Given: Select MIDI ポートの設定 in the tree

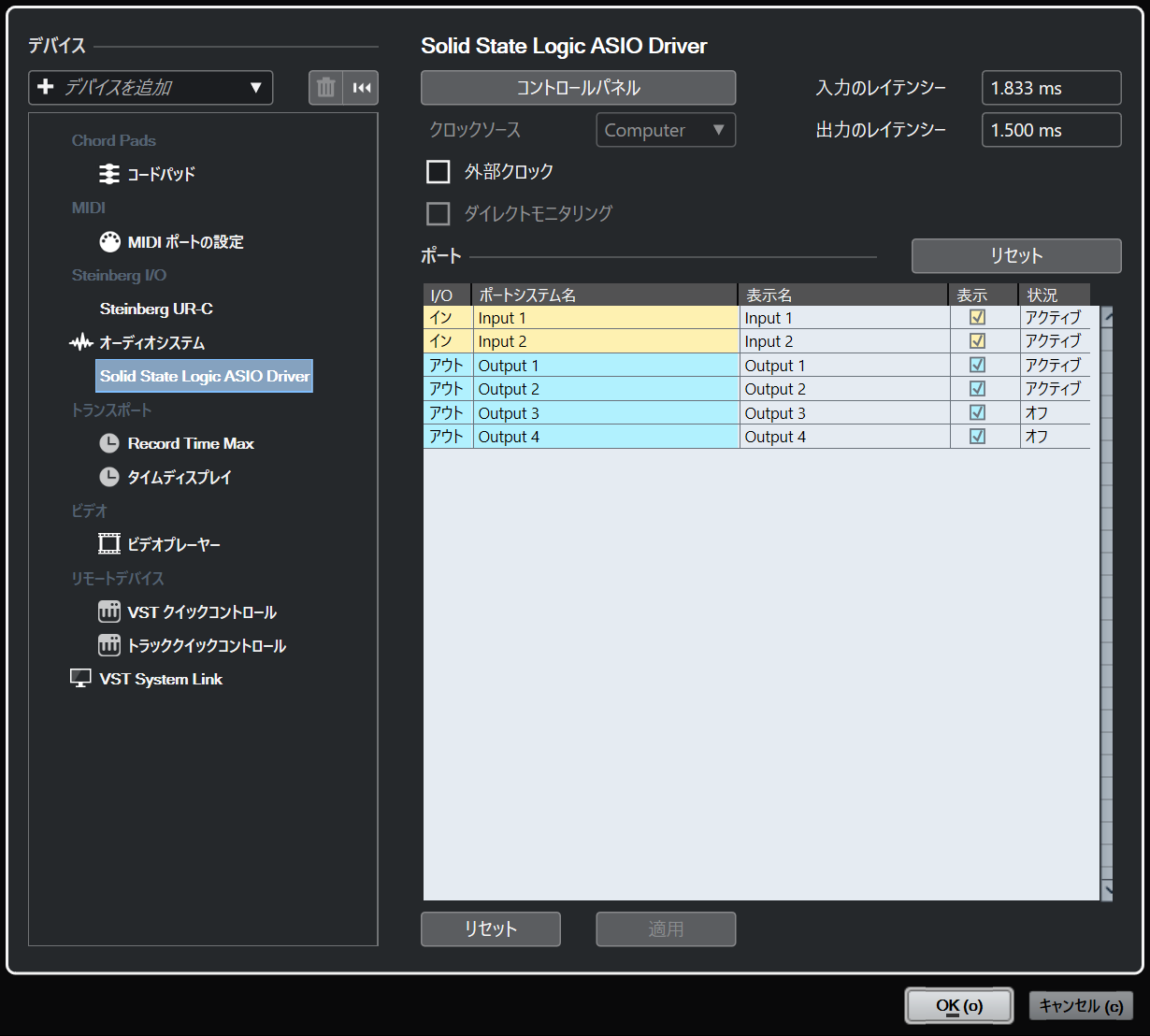Looking at the screenshot, I should 186,241.
